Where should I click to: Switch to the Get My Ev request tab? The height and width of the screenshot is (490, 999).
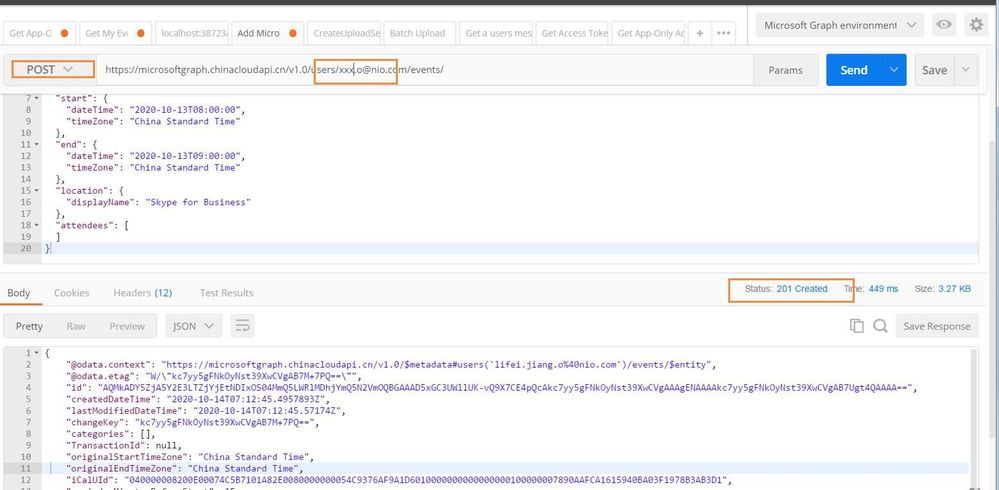pyautogui.click(x=115, y=33)
